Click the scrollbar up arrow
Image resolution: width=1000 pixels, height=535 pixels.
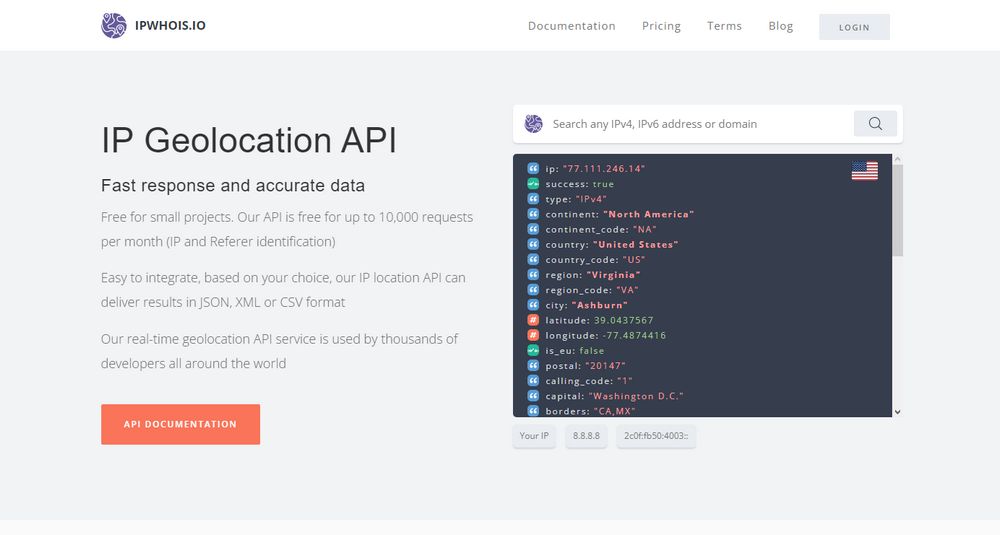(897, 159)
